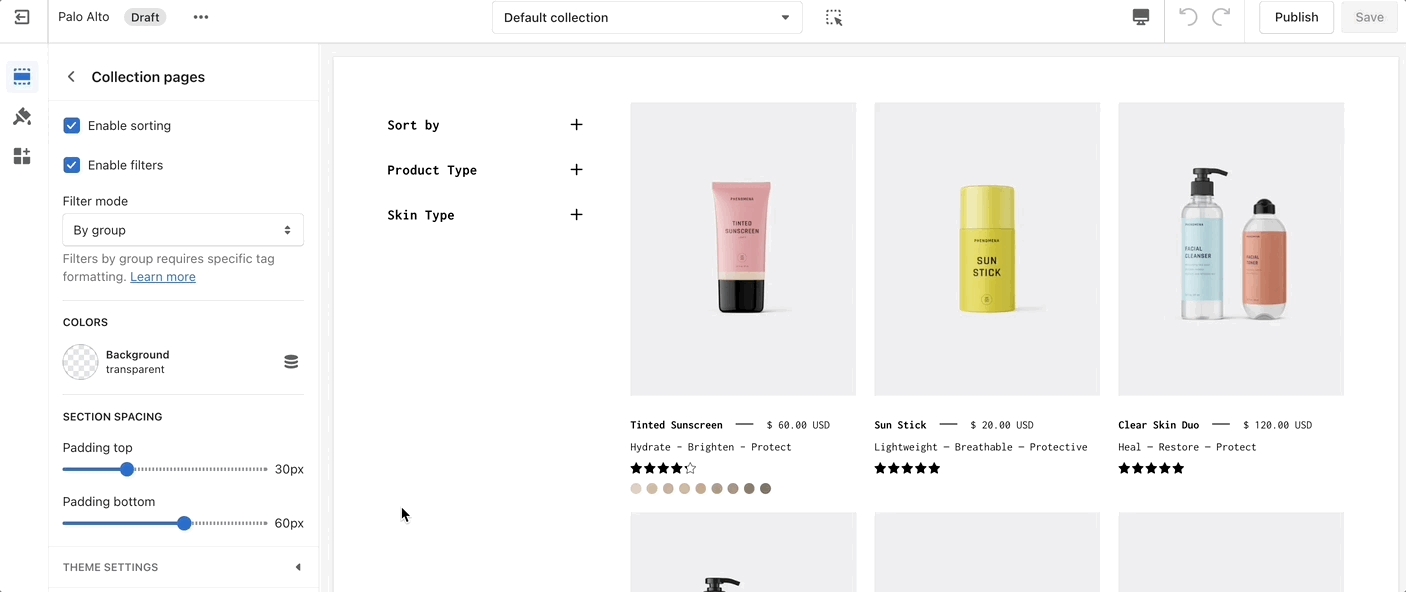Collapse the Theme Settings section
This screenshot has width=1406, height=592.
(297, 567)
